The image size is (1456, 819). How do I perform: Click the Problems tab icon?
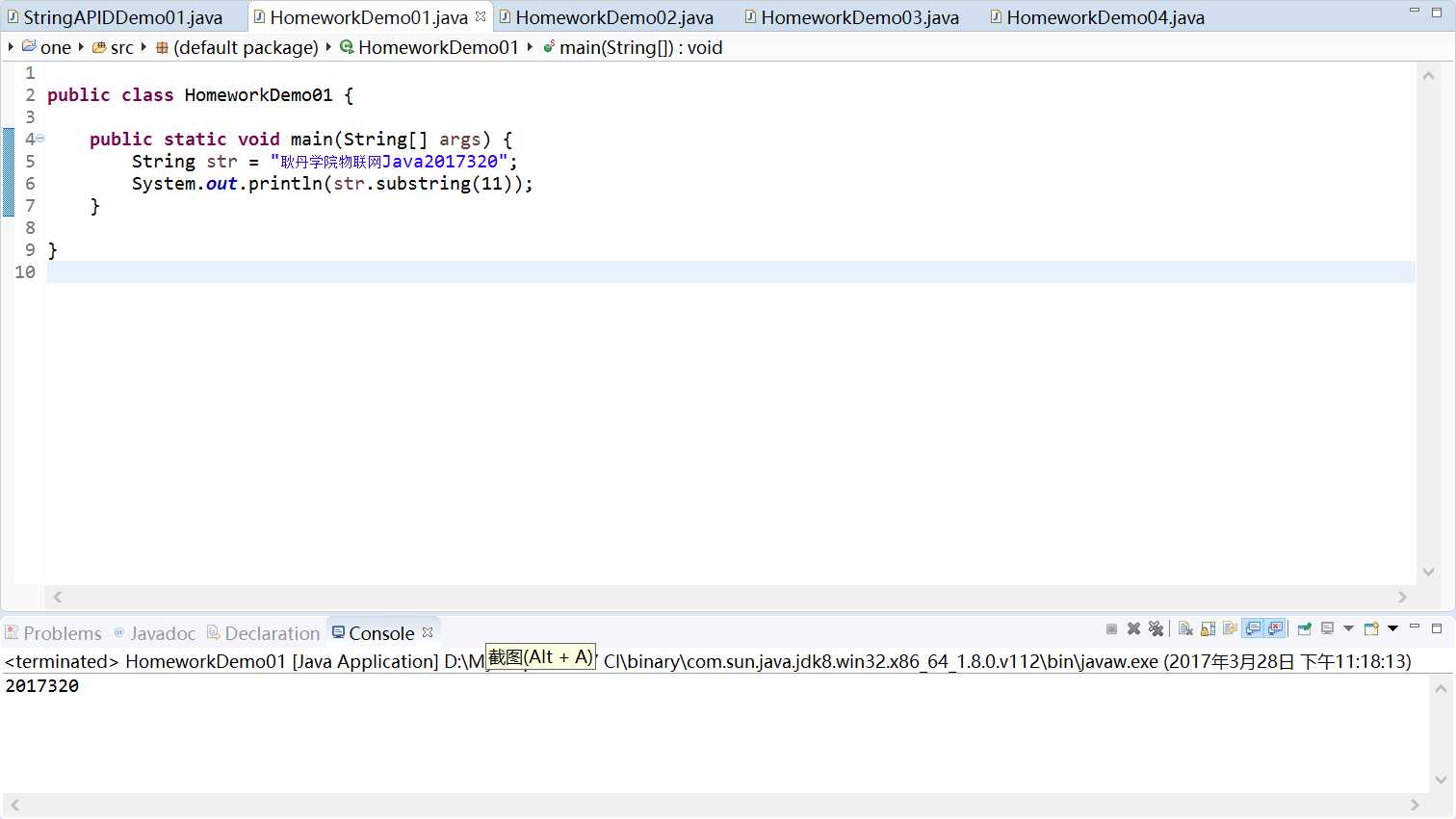[x=12, y=632]
